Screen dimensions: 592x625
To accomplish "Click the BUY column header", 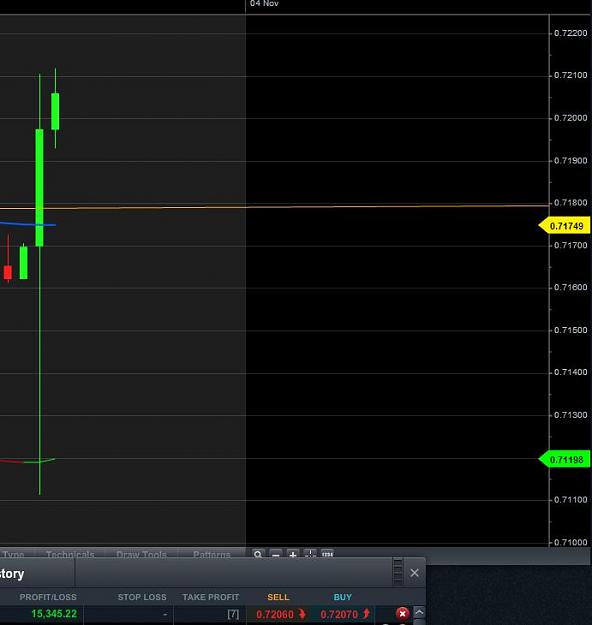I will (x=343, y=597).
